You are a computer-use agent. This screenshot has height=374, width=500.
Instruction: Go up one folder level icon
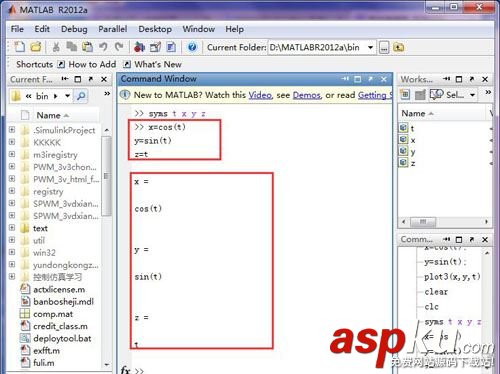399,47
